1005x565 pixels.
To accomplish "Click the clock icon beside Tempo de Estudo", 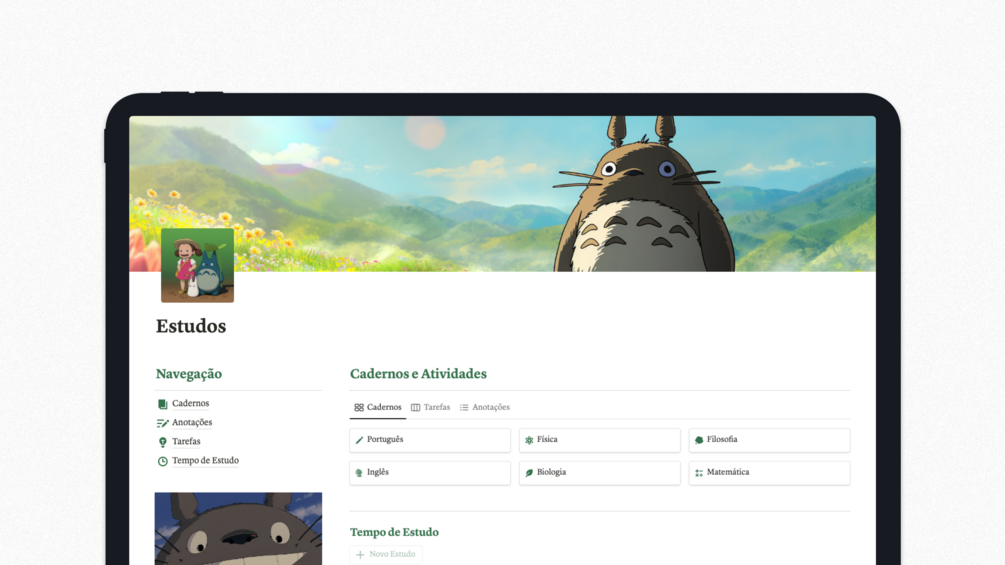I will point(163,461).
